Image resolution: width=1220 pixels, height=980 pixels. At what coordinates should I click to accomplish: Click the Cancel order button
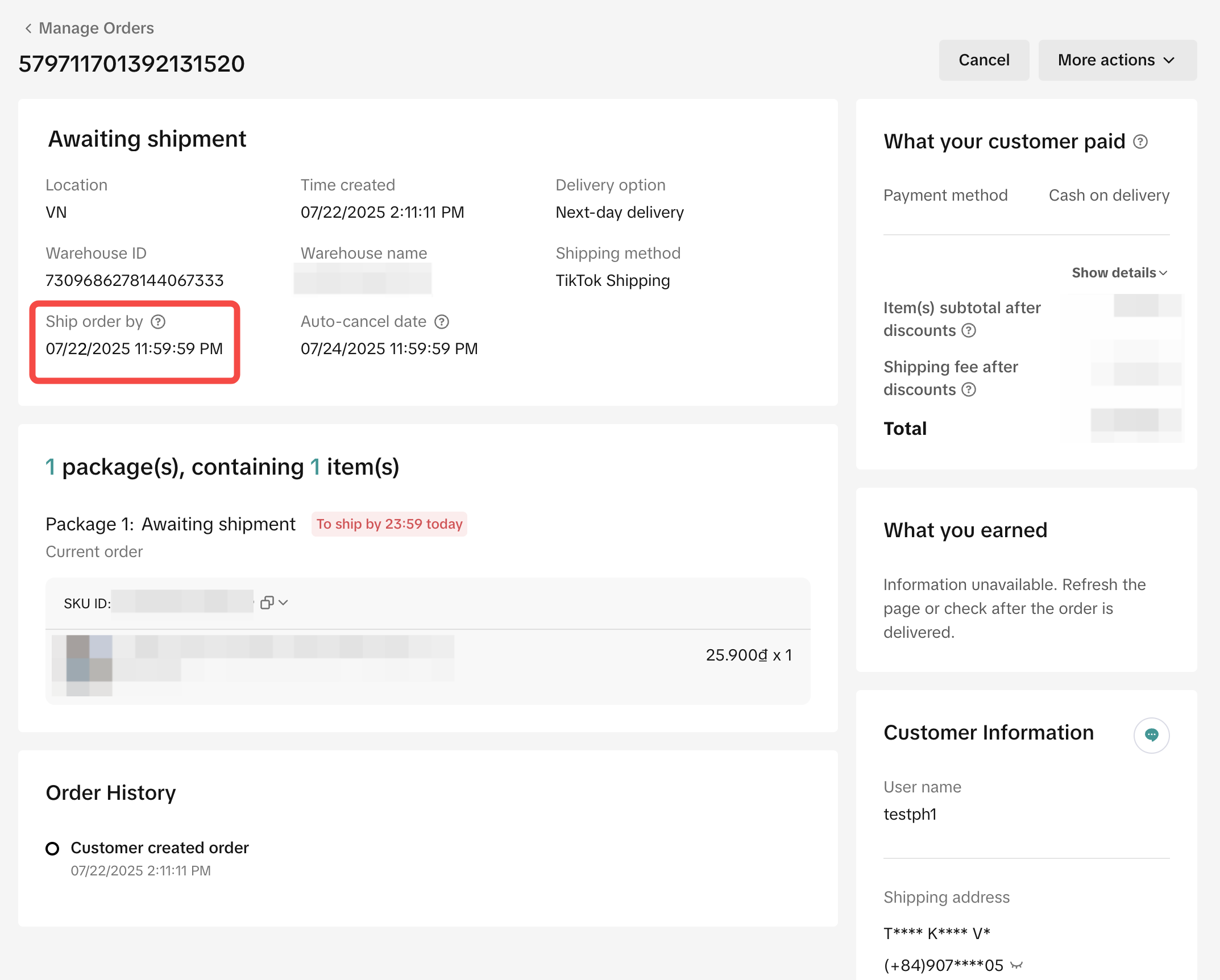(x=984, y=60)
